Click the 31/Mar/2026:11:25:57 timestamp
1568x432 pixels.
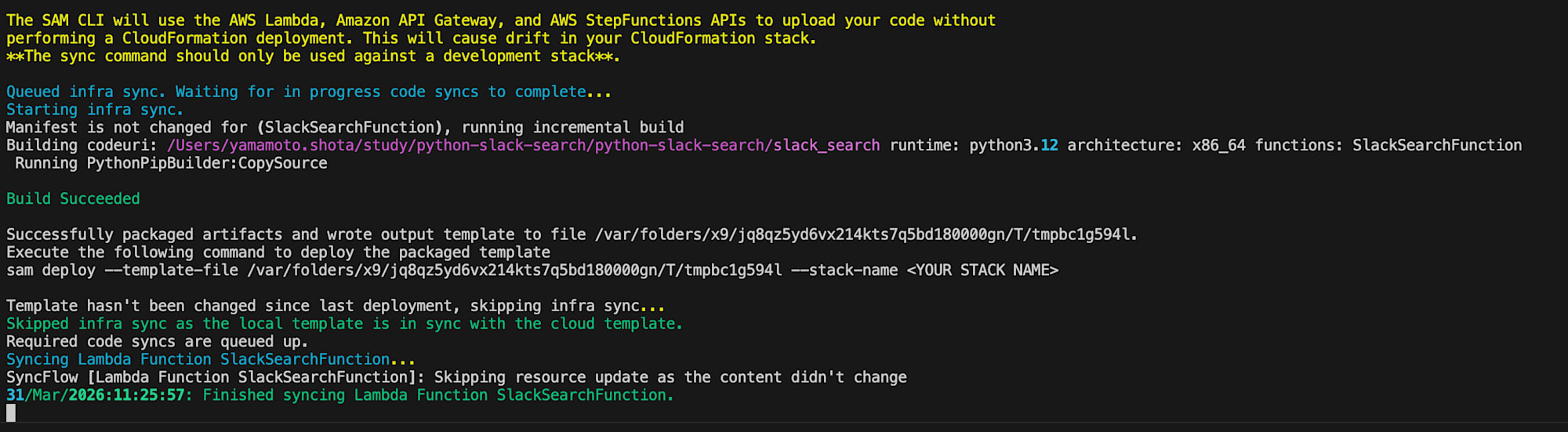(96, 395)
